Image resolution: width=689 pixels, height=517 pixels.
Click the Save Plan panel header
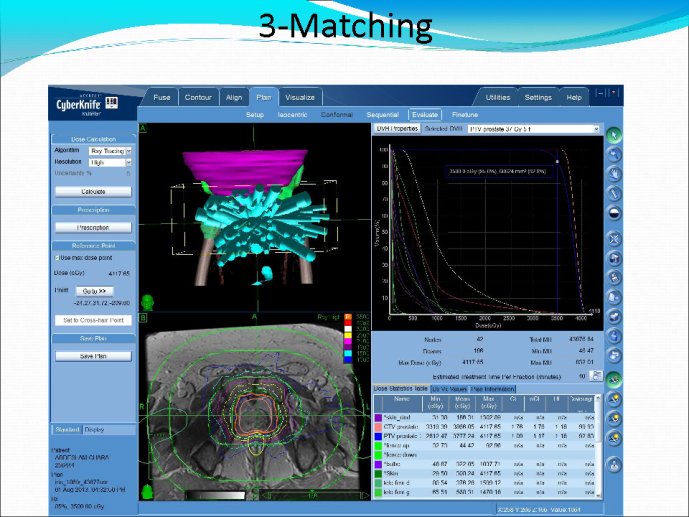click(x=93, y=339)
